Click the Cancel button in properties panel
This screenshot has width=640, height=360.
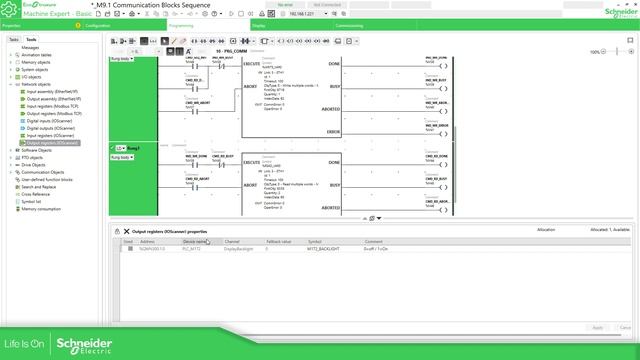pyautogui.click(x=625, y=327)
